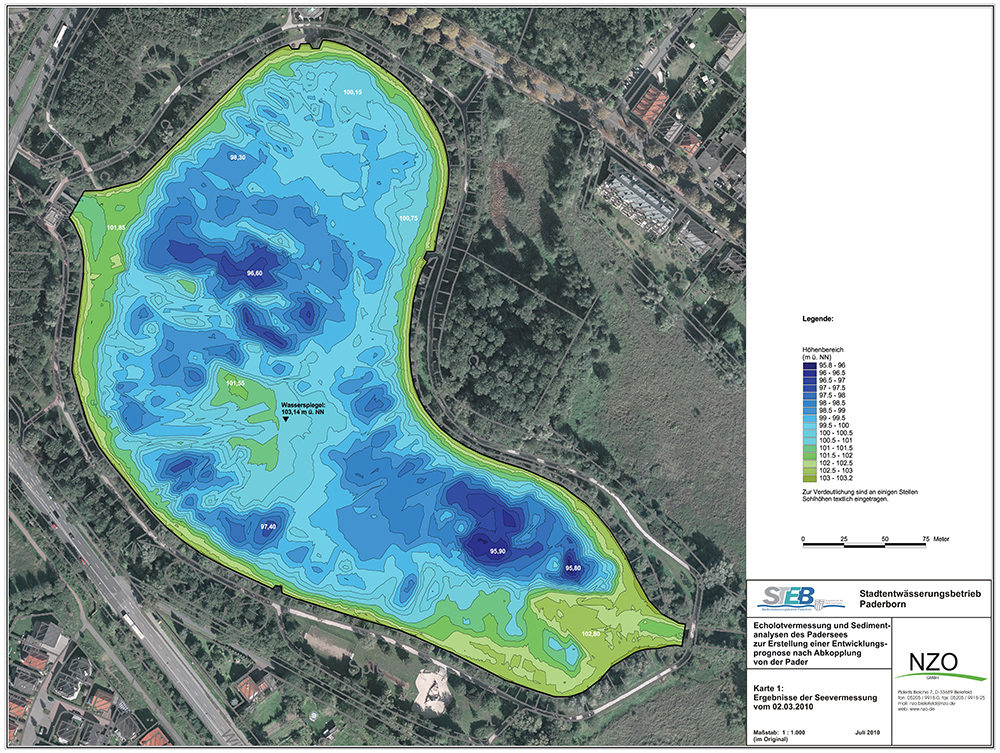Viewport: 1000px width, 753px height.
Task: Click the 101,85 label on the west shore
Action: [116, 228]
